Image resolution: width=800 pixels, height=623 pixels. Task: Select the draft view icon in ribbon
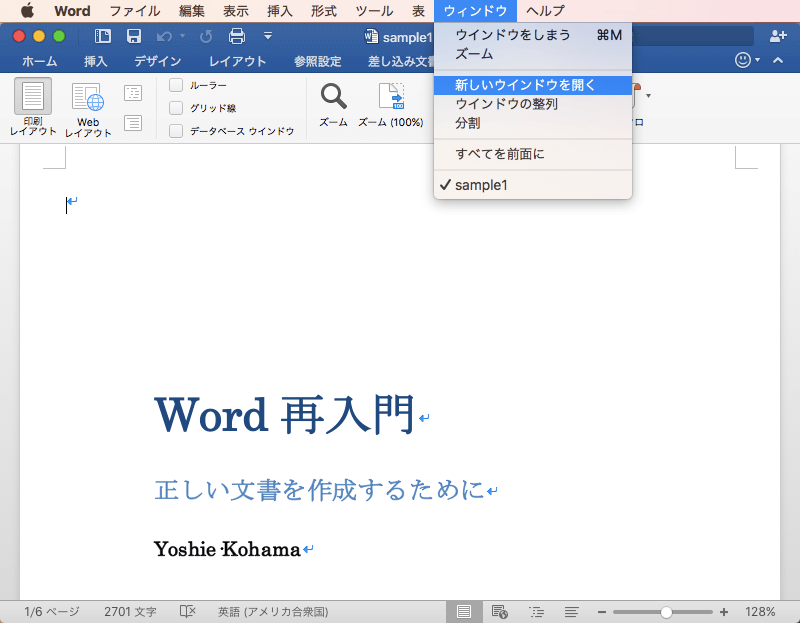tap(133, 123)
